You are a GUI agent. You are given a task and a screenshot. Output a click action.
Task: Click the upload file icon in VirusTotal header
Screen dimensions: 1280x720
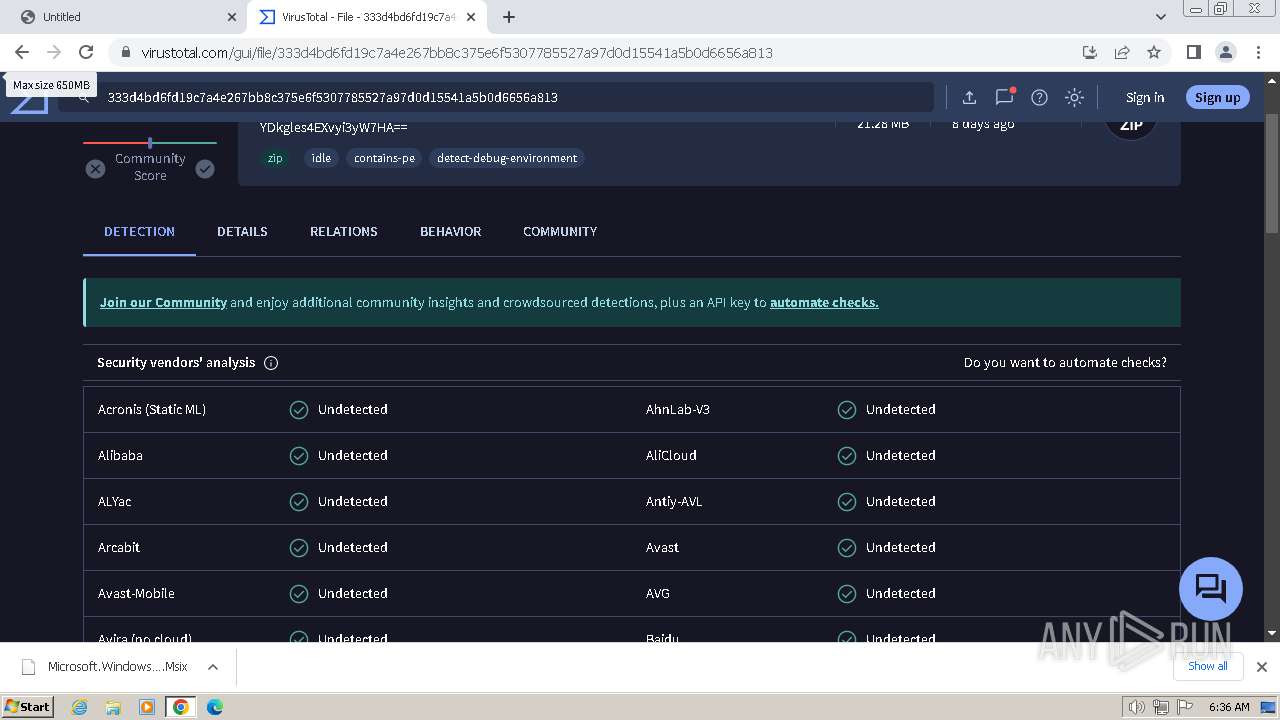pos(969,97)
